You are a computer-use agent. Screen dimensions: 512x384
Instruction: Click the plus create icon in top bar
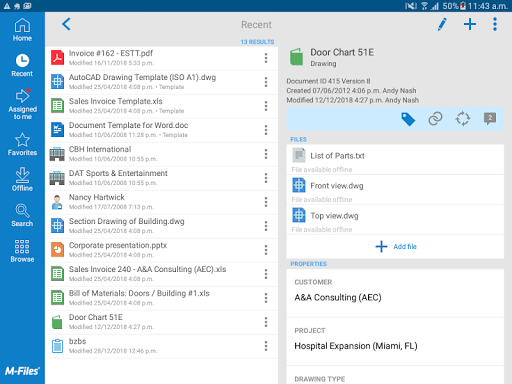tap(470, 24)
